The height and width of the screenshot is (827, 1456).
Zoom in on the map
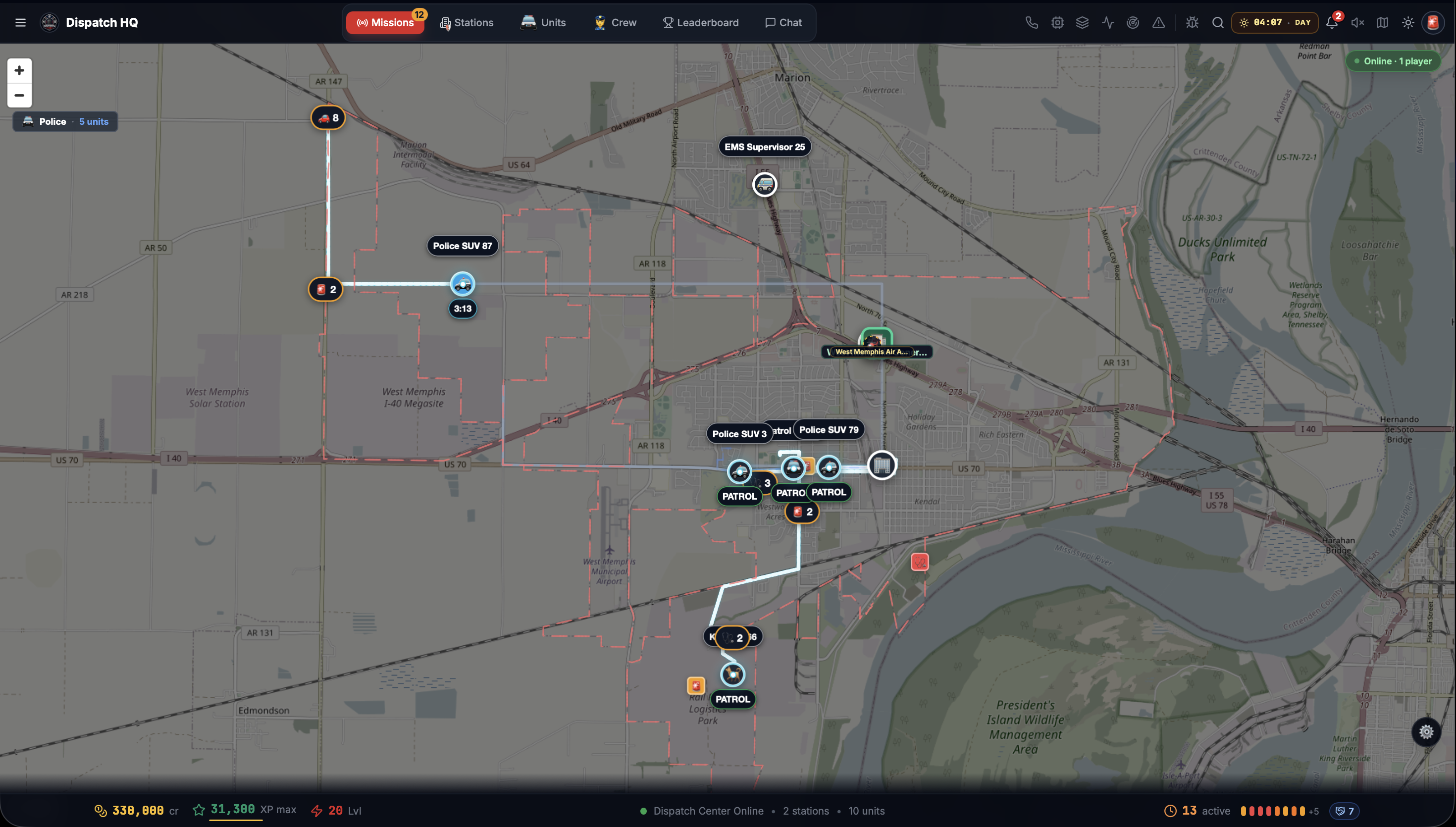pyautogui.click(x=19, y=70)
